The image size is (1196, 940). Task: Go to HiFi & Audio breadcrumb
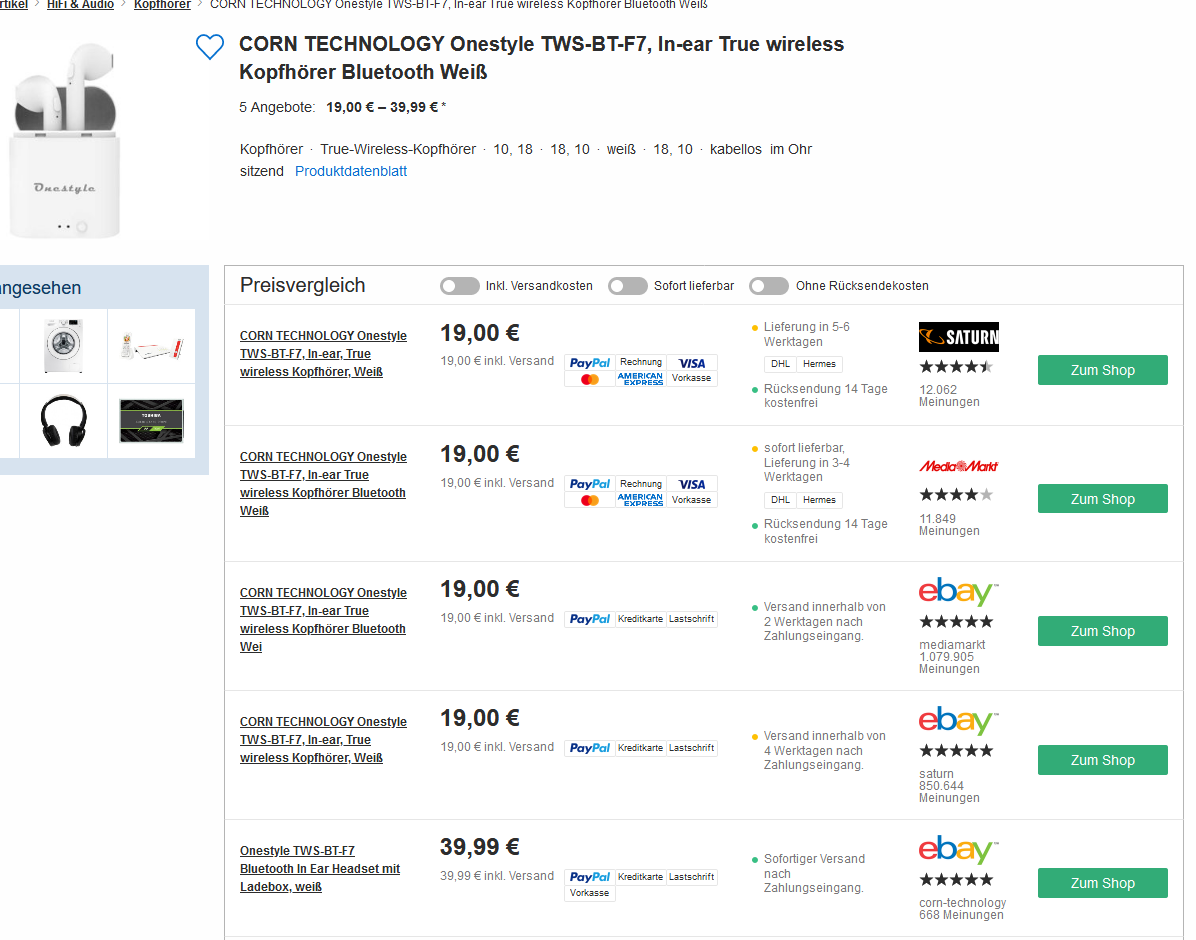coord(80,5)
